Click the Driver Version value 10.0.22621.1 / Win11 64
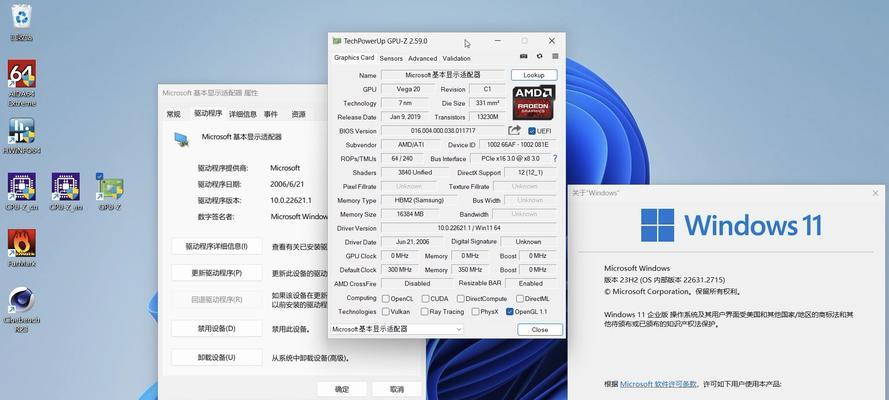 click(469, 228)
